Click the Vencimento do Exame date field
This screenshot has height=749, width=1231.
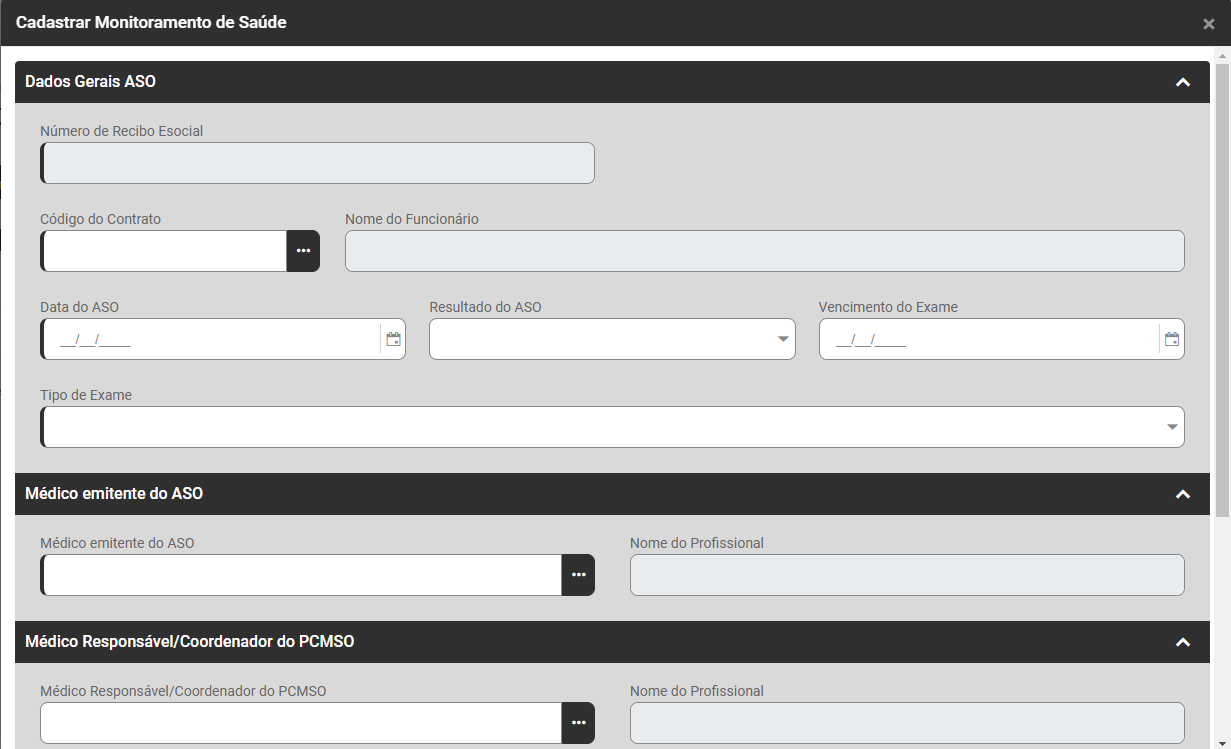pos(989,339)
